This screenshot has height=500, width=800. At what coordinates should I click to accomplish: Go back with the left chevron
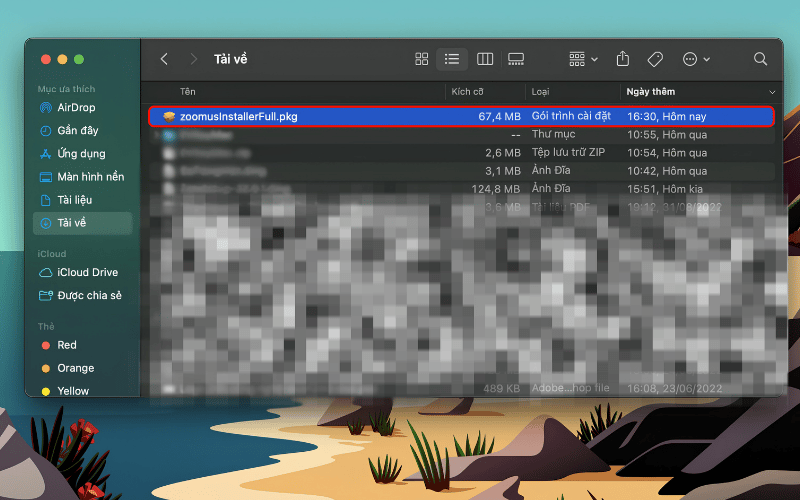pos(164,59)
